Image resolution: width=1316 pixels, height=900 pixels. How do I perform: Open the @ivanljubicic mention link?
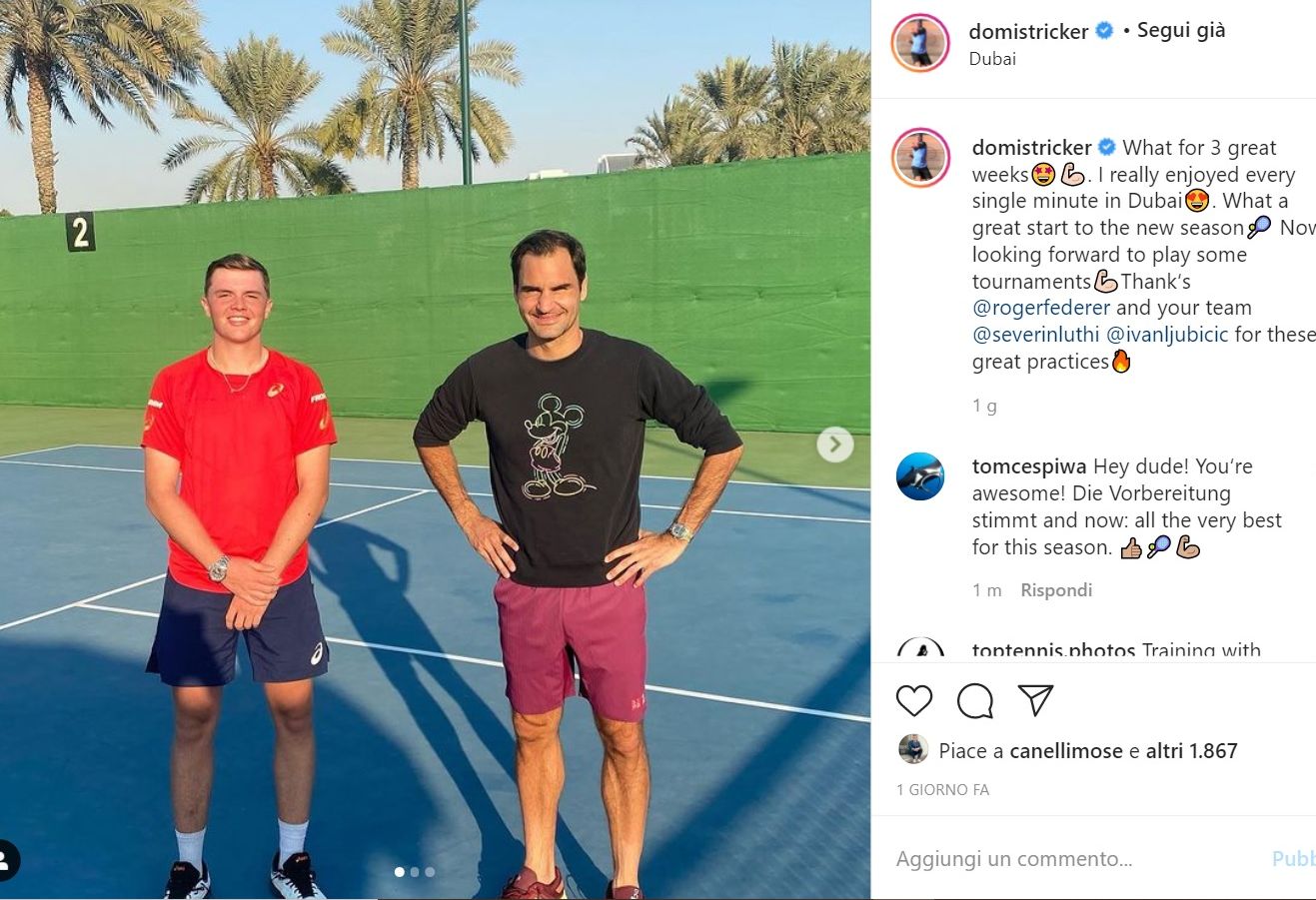click(x=1167, y=335)
